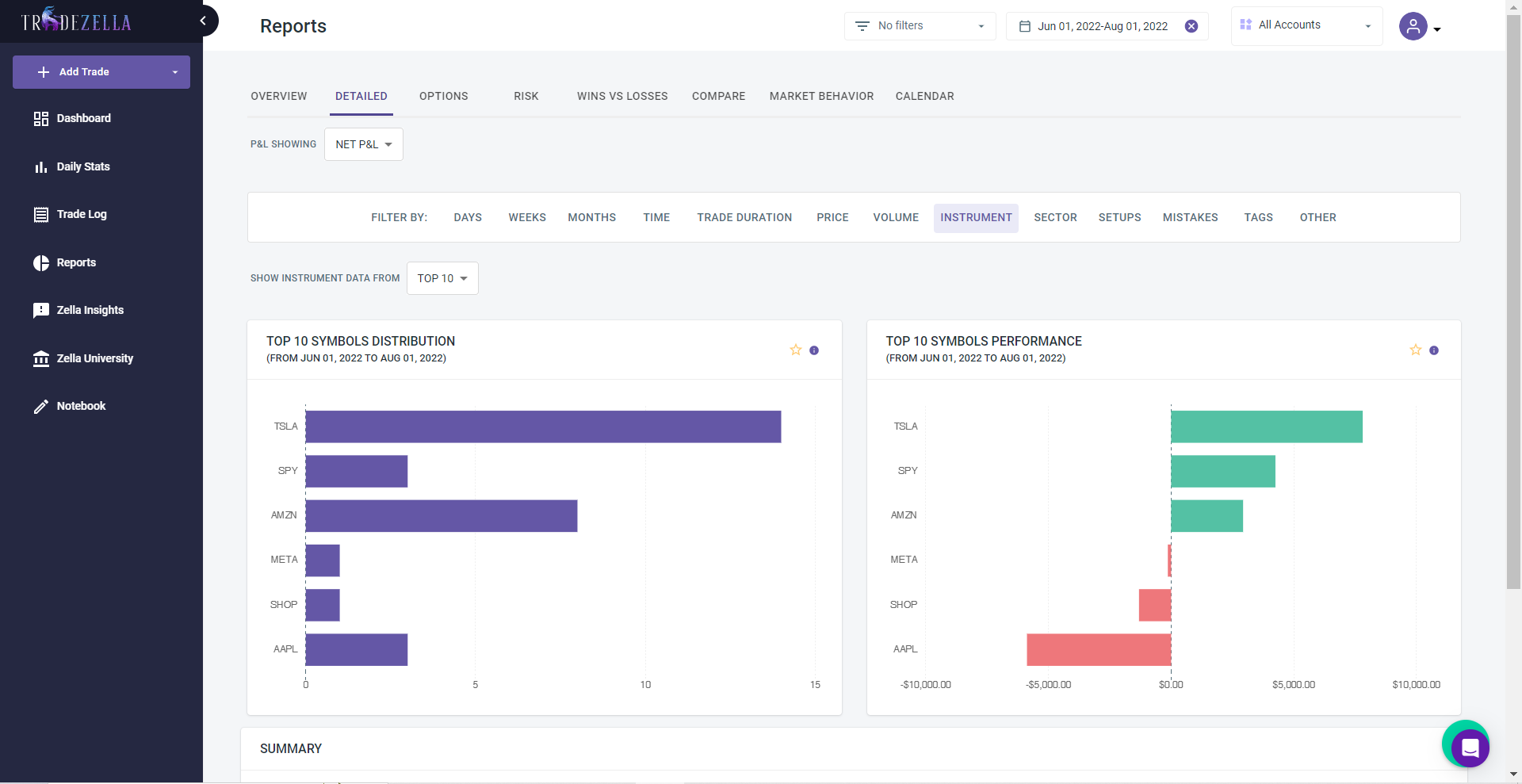Expand the TOP 10 instrument dropdown
Screen dimensions: 1522x784
click(x=442, y=278)
